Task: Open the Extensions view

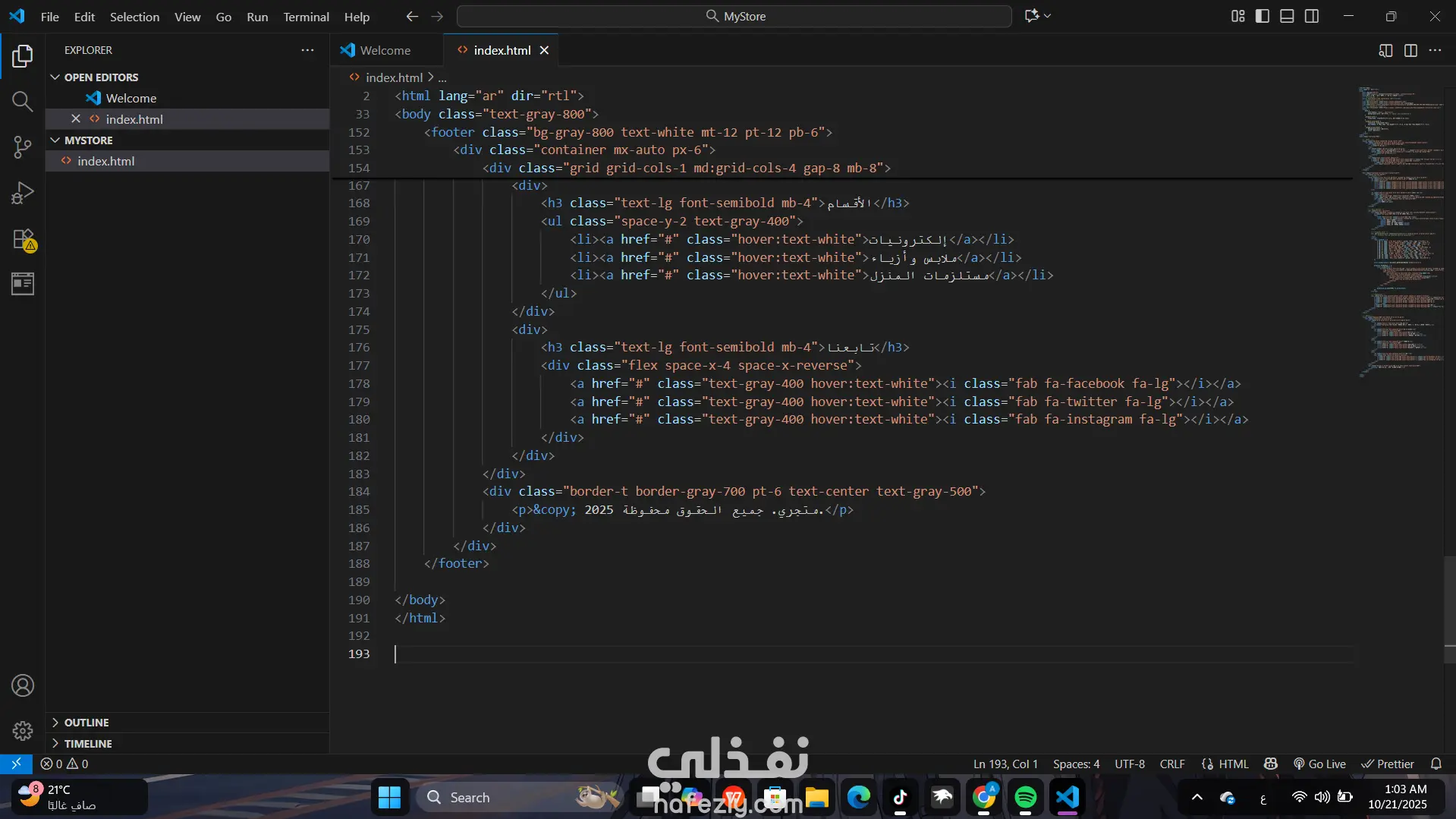Action: point(23,239)
